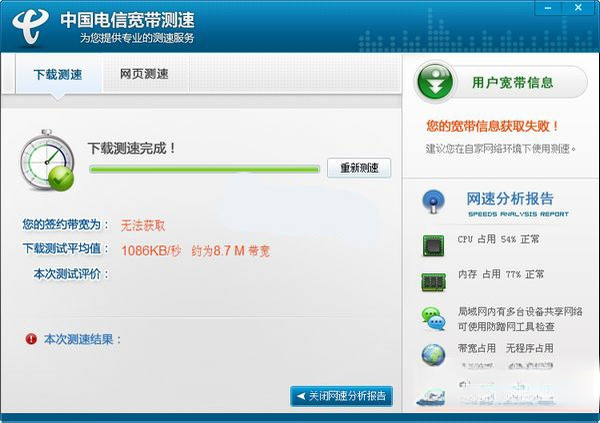Click the 您的宽带信息获取失败！ message
The height and width of the screenshot is (423, 600).
pyautogui.click(x=493, y=126)
